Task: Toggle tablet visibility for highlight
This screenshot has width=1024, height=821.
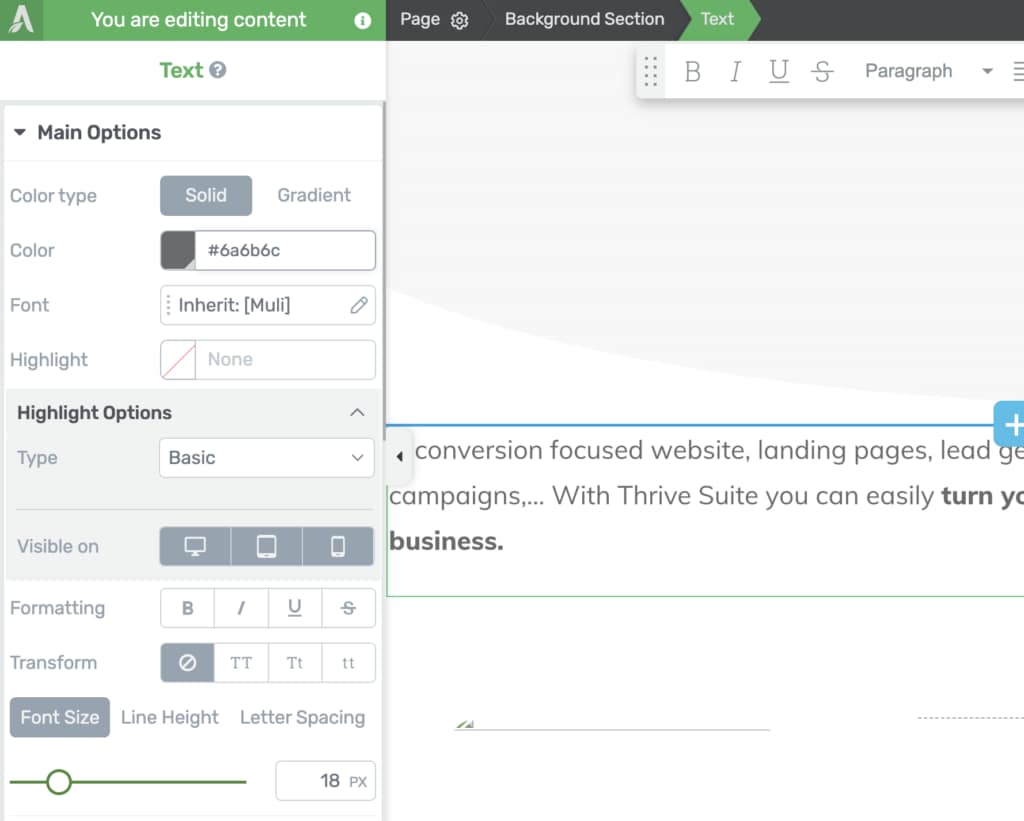Action: 266,547
